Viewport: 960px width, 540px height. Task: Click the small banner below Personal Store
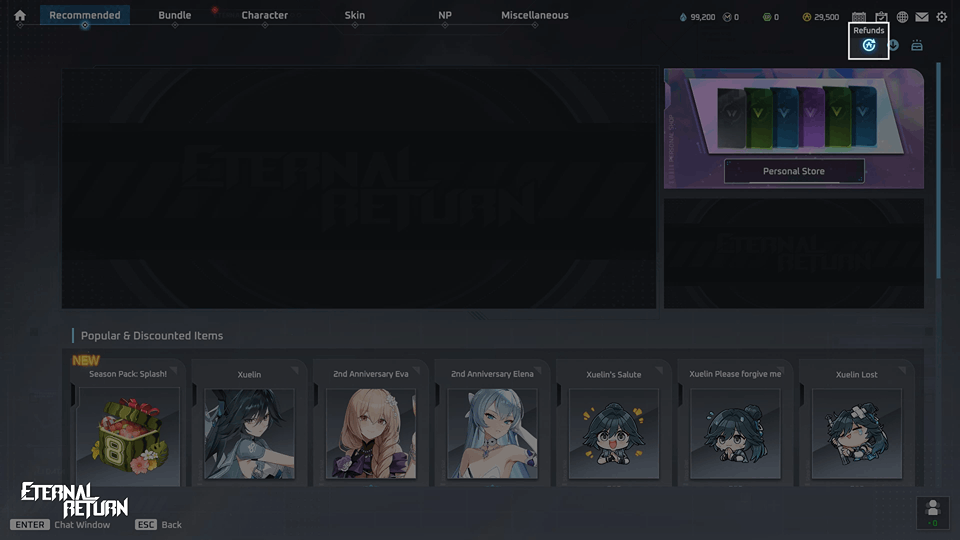[x=794, y=253]
